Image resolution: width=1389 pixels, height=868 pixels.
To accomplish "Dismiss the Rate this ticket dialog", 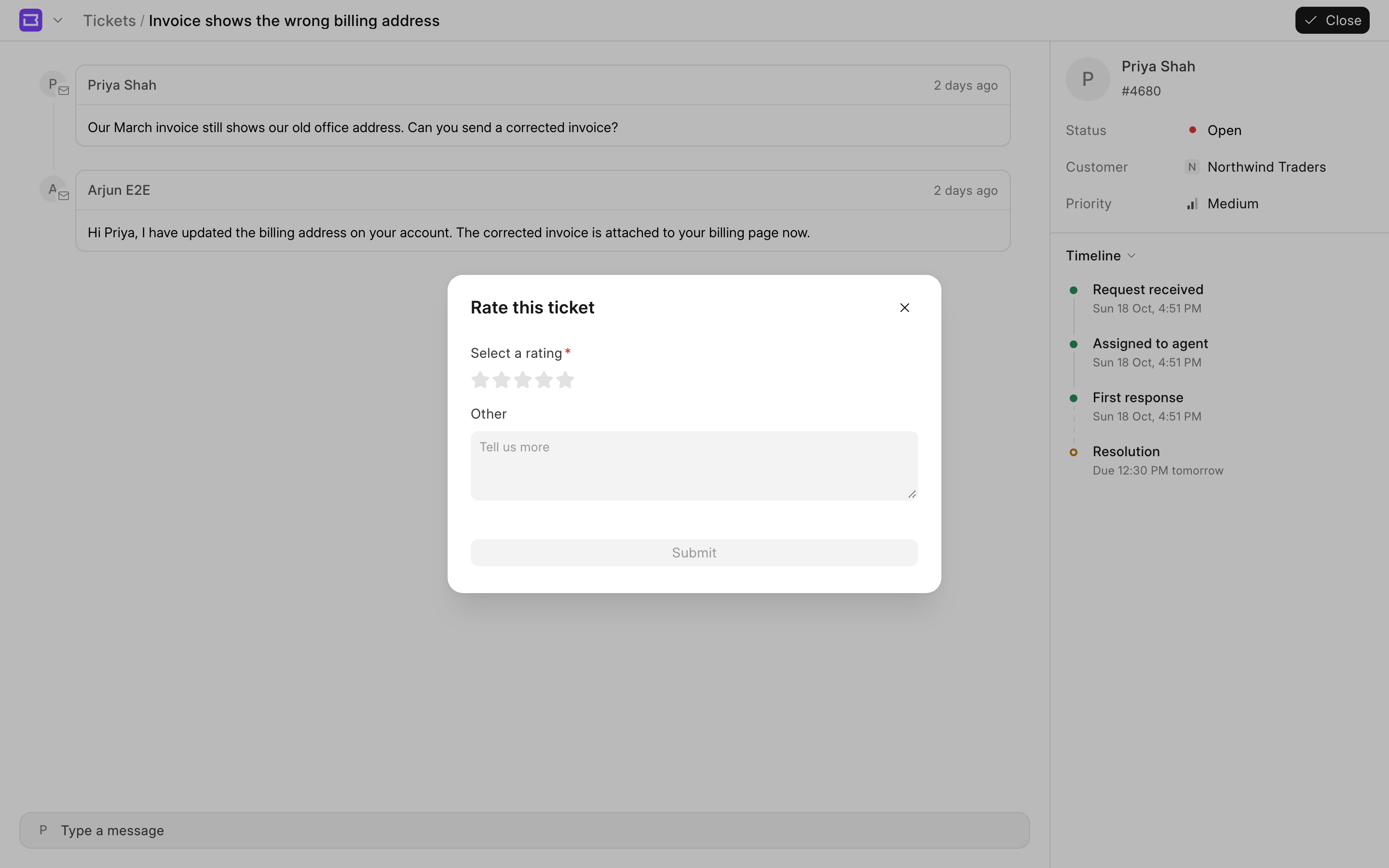I will (905, 308).
